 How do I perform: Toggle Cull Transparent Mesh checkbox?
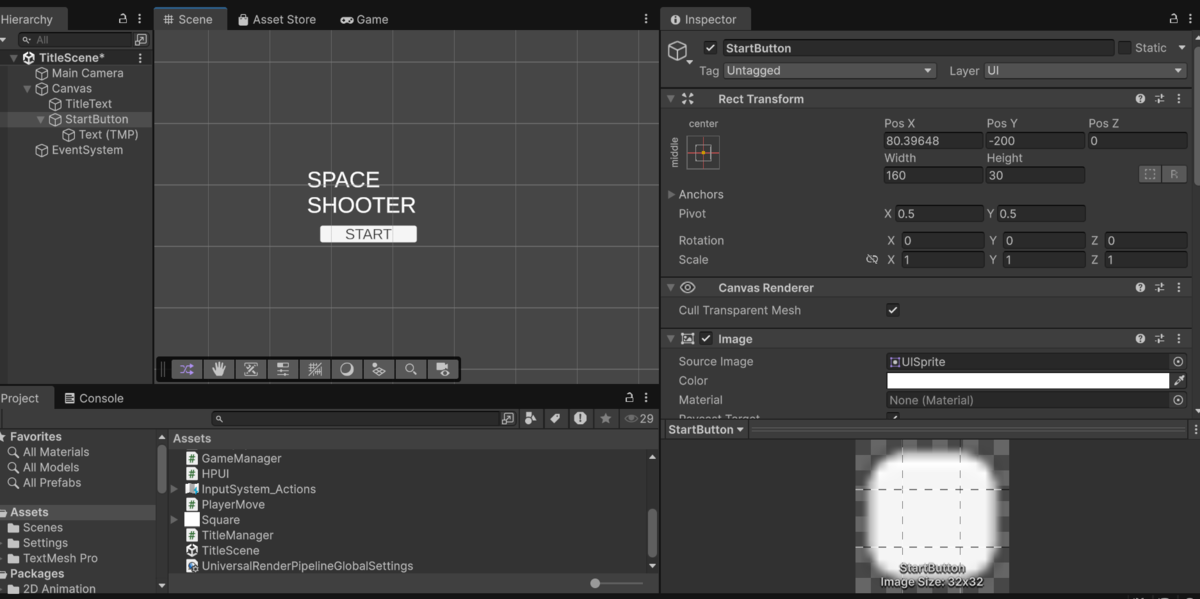893,310
